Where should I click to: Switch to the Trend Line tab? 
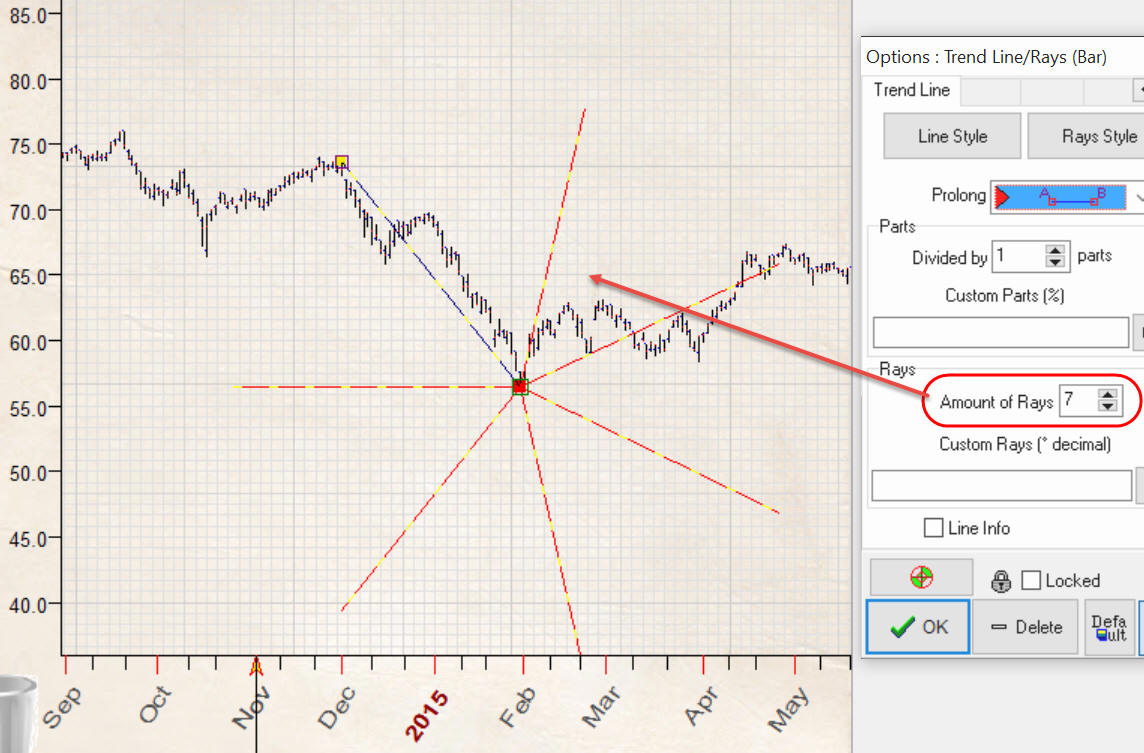(912, 90)
